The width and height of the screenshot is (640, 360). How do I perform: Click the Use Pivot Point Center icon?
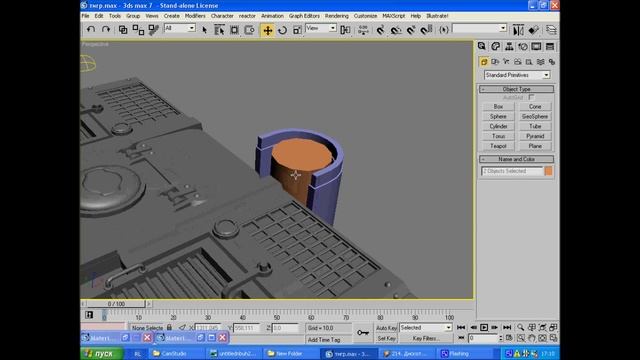tap(345, 30)
